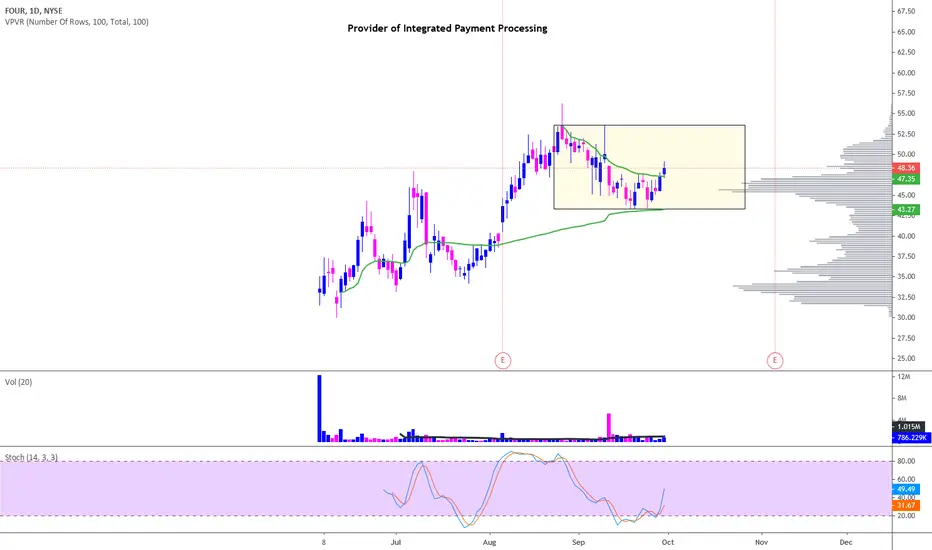Click the upcoming earnings E marker near November
The width and height of the screenshot is (932, 550).
coord(774,360)
